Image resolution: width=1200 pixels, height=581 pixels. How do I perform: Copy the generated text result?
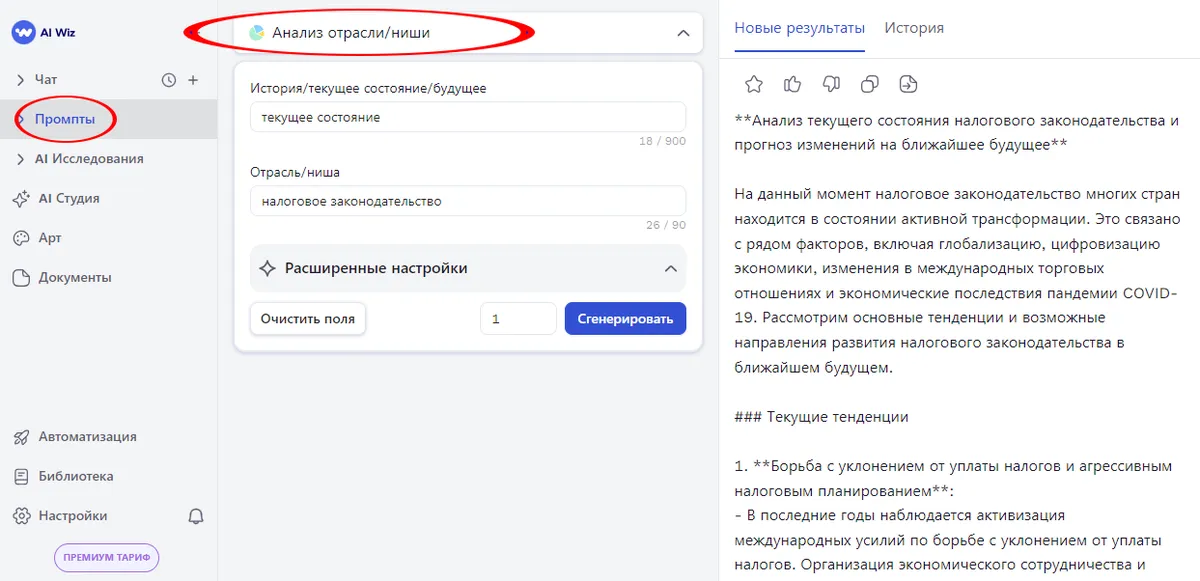(870, 84)
